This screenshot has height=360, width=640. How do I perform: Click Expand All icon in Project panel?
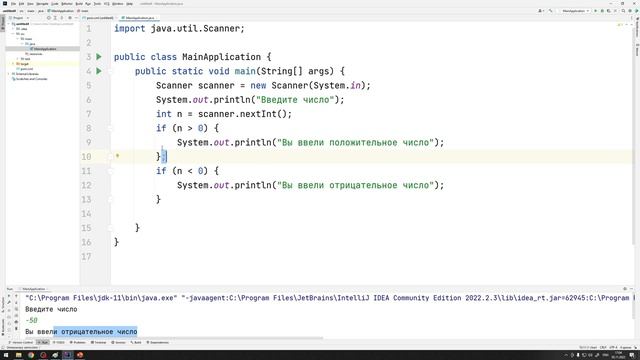pyautogui.click(x=55, y=18)
